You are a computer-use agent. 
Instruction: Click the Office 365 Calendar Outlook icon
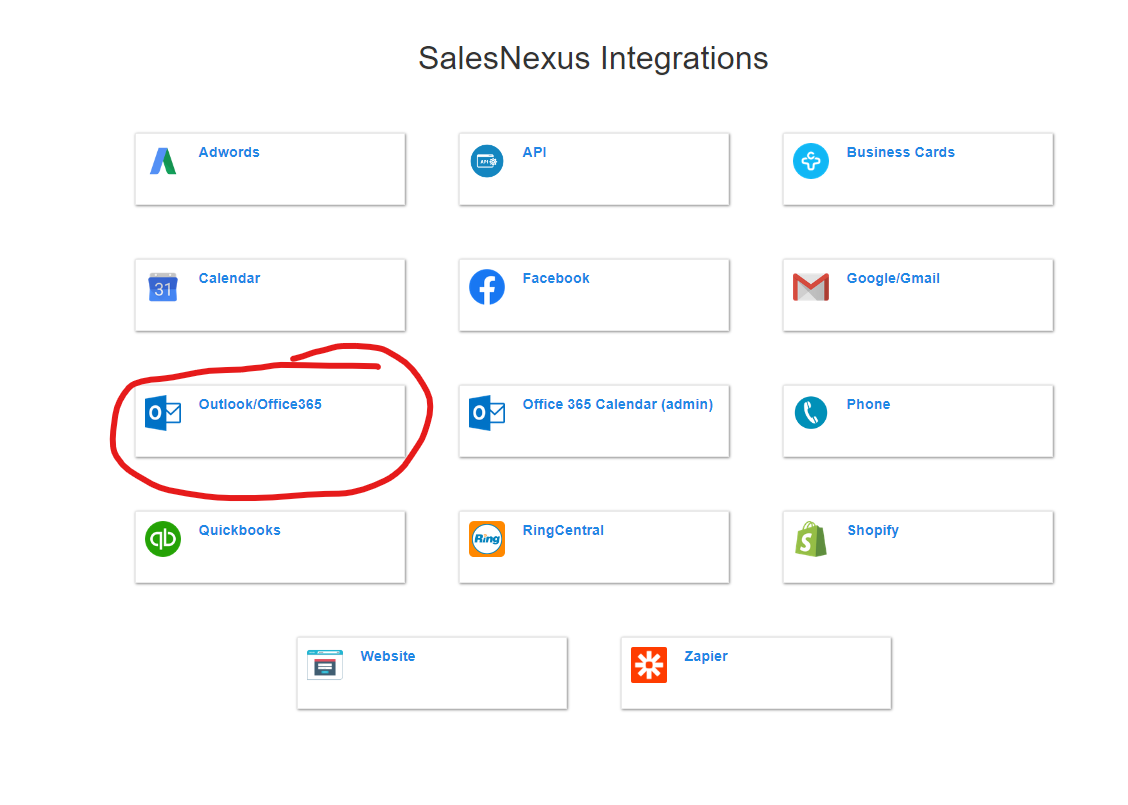pos(487,413)
